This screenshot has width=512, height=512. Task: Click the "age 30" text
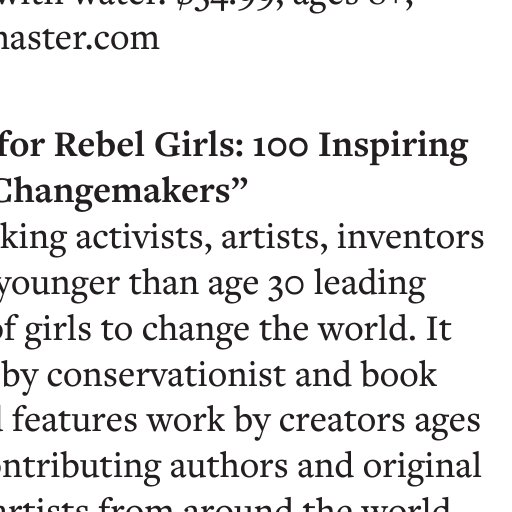point(256,286)
